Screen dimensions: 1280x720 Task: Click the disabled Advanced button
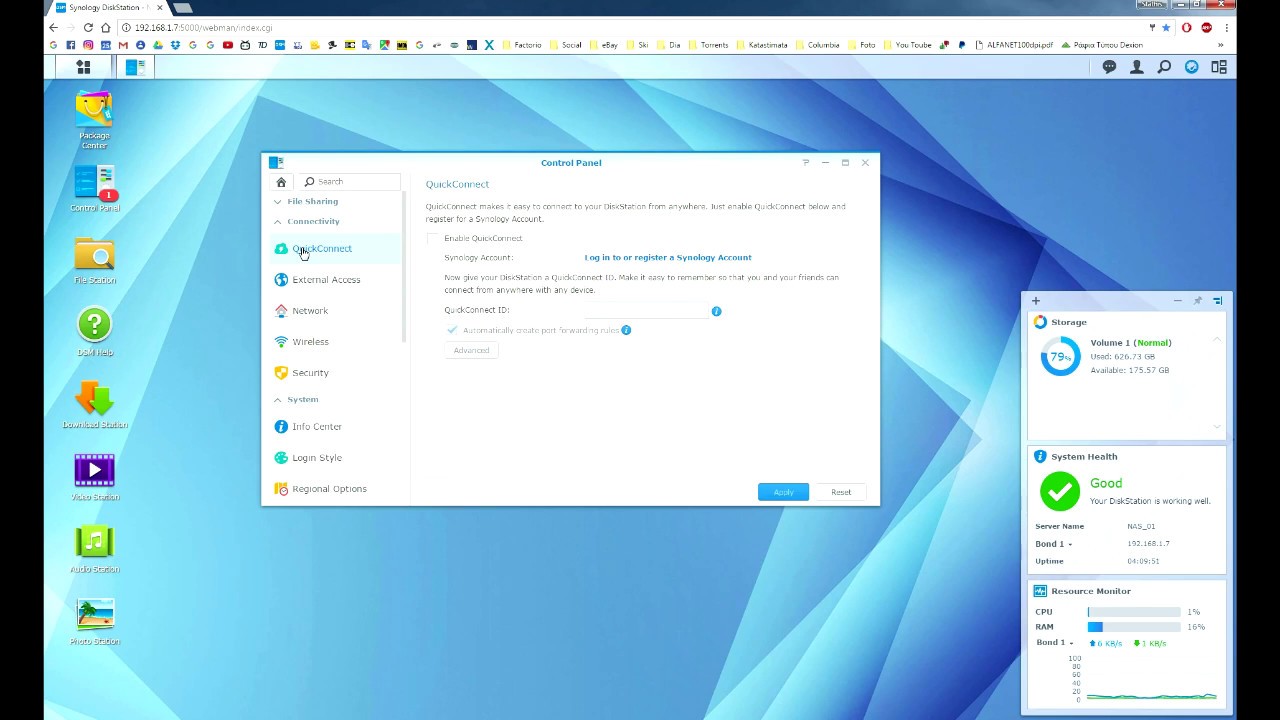[x=471, y=350]
